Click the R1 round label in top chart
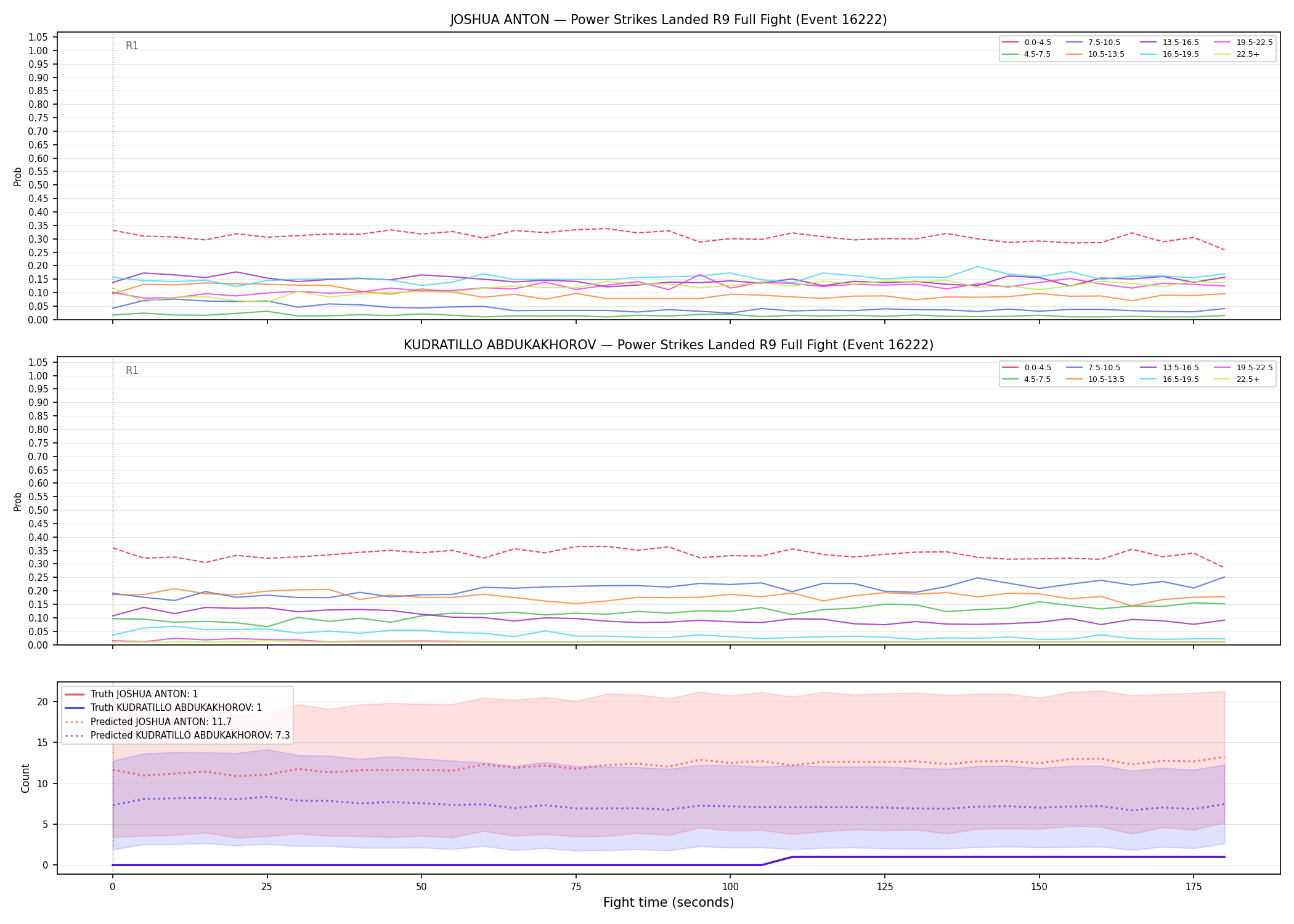 click(x=132, y=46)
